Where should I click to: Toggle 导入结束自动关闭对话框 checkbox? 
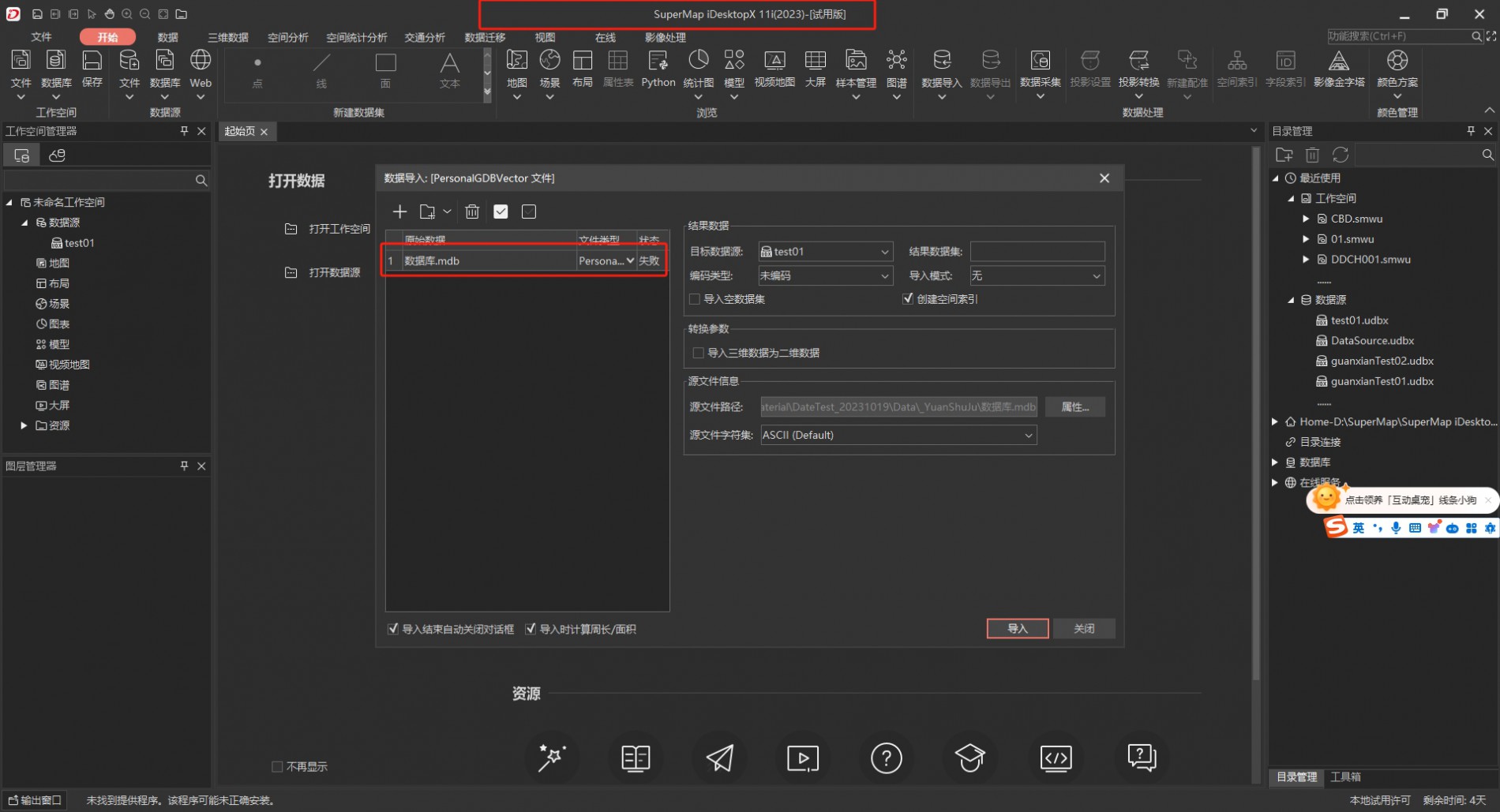click(x=393, y=629)
